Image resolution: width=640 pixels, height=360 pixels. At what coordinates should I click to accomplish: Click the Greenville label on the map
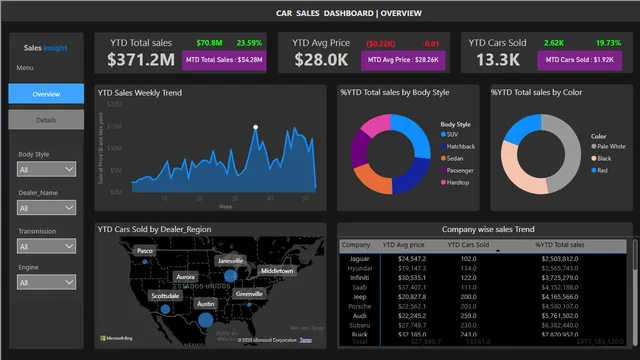(249, 293)
